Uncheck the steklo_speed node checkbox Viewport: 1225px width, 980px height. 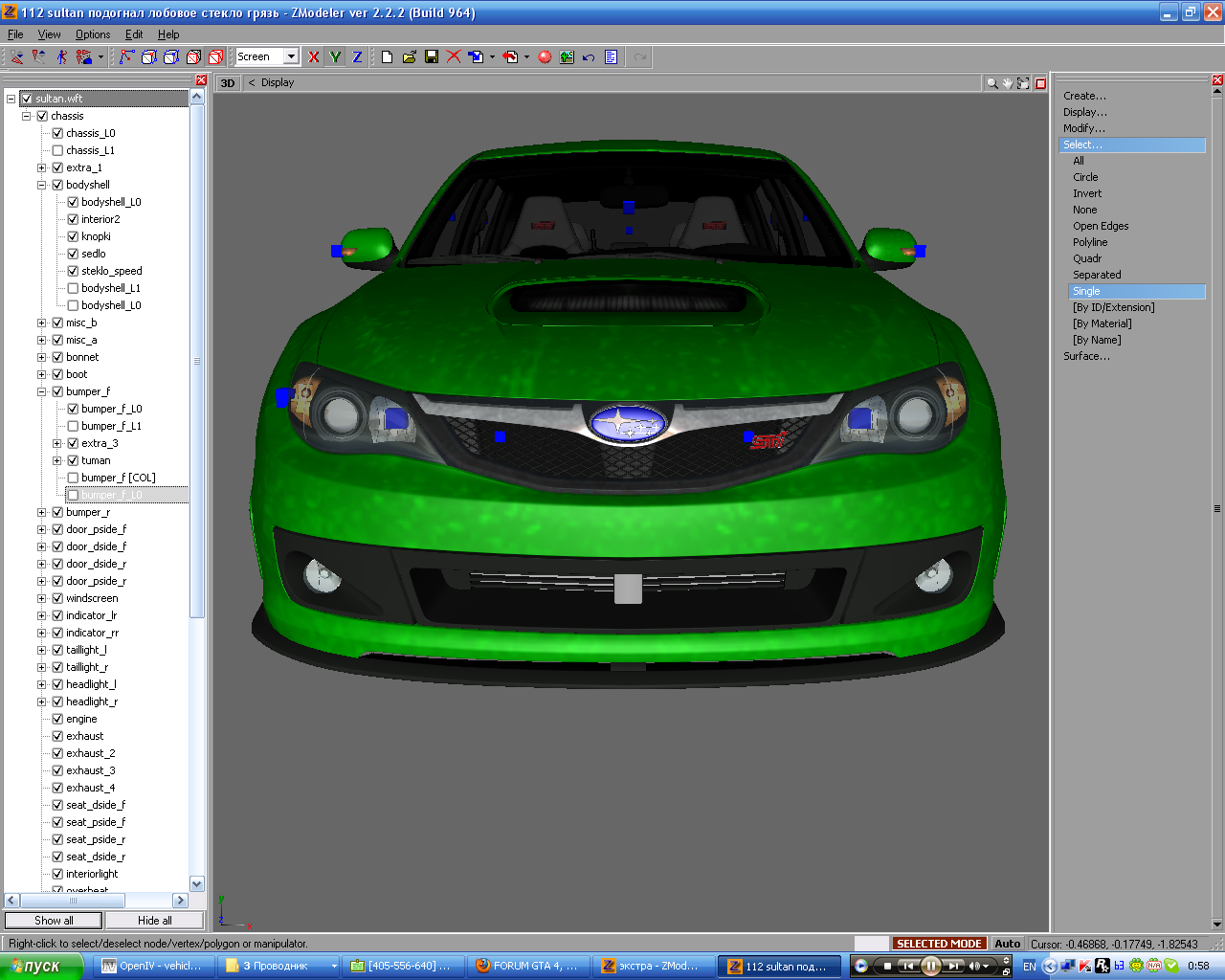point(73,271)
